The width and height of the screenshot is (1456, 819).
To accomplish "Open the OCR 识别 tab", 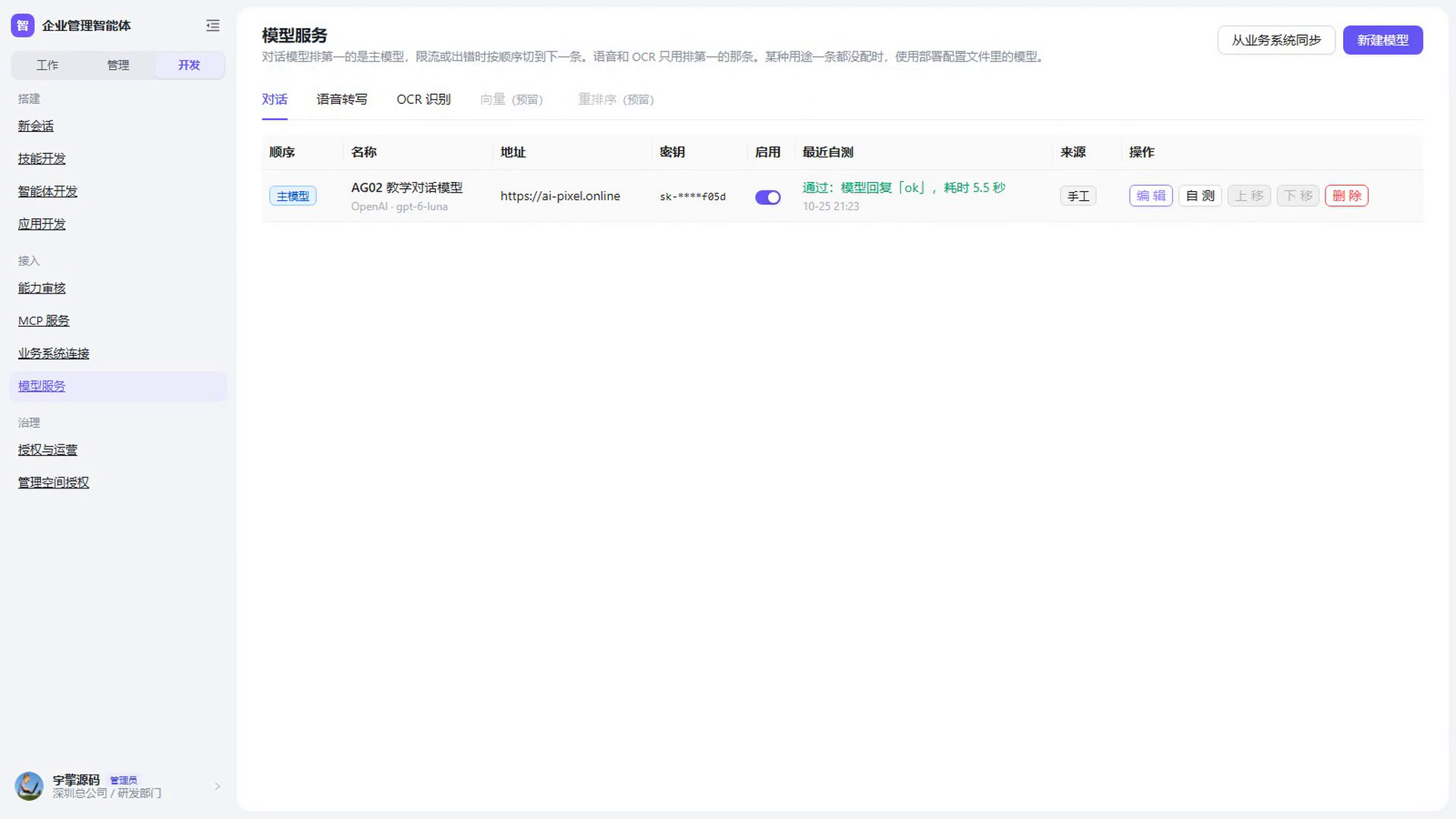I will pos(424,99).
